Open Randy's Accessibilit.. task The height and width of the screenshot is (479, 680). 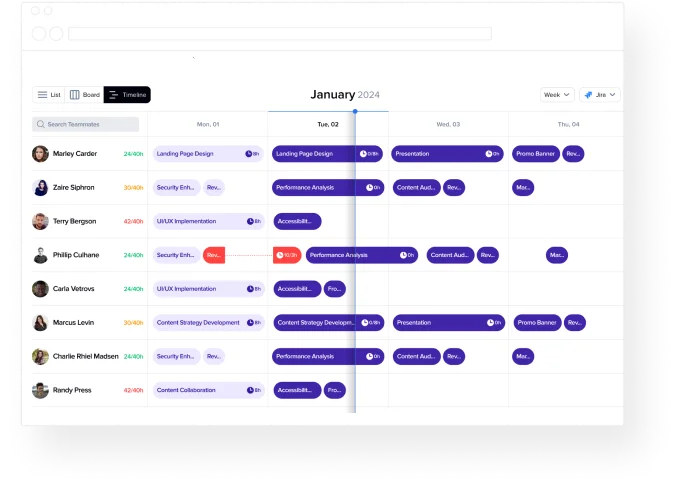(x=297, y=390)
